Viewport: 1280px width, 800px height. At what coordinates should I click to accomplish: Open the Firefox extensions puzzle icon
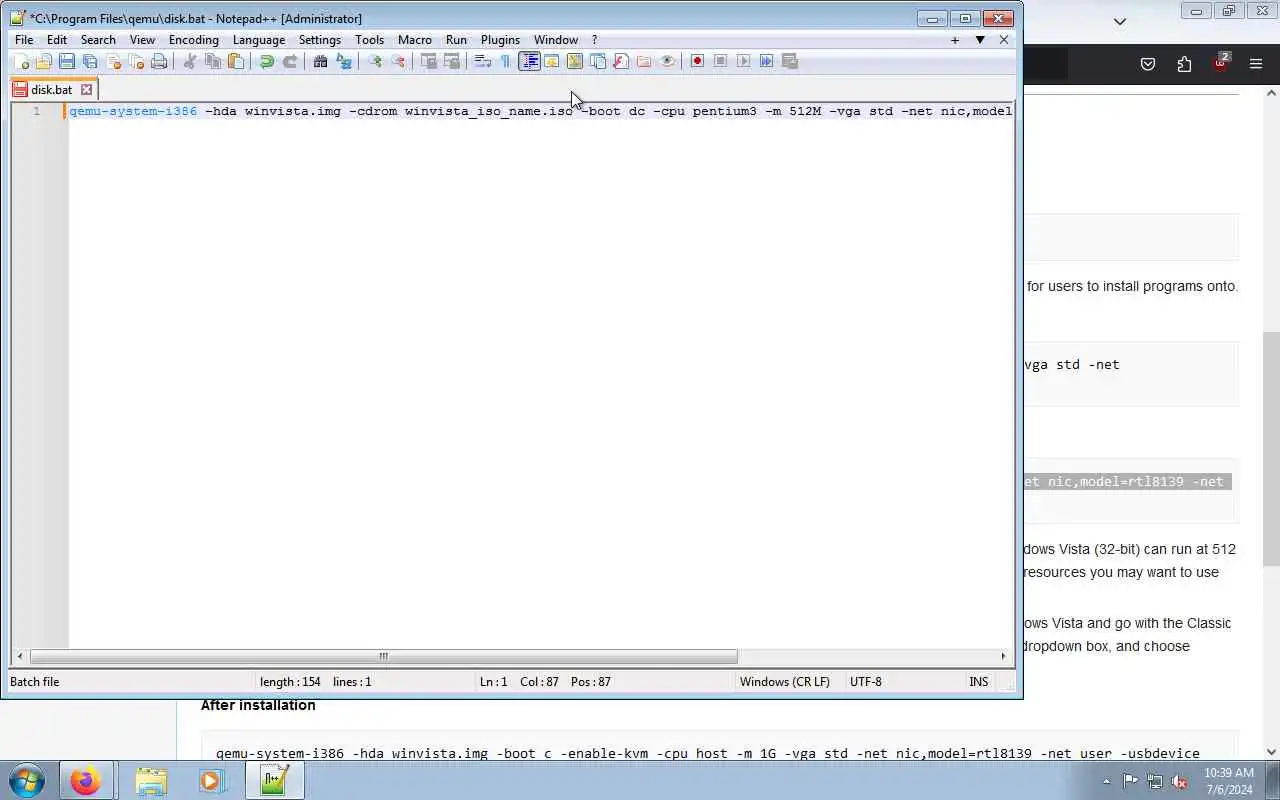point(1184,64)
